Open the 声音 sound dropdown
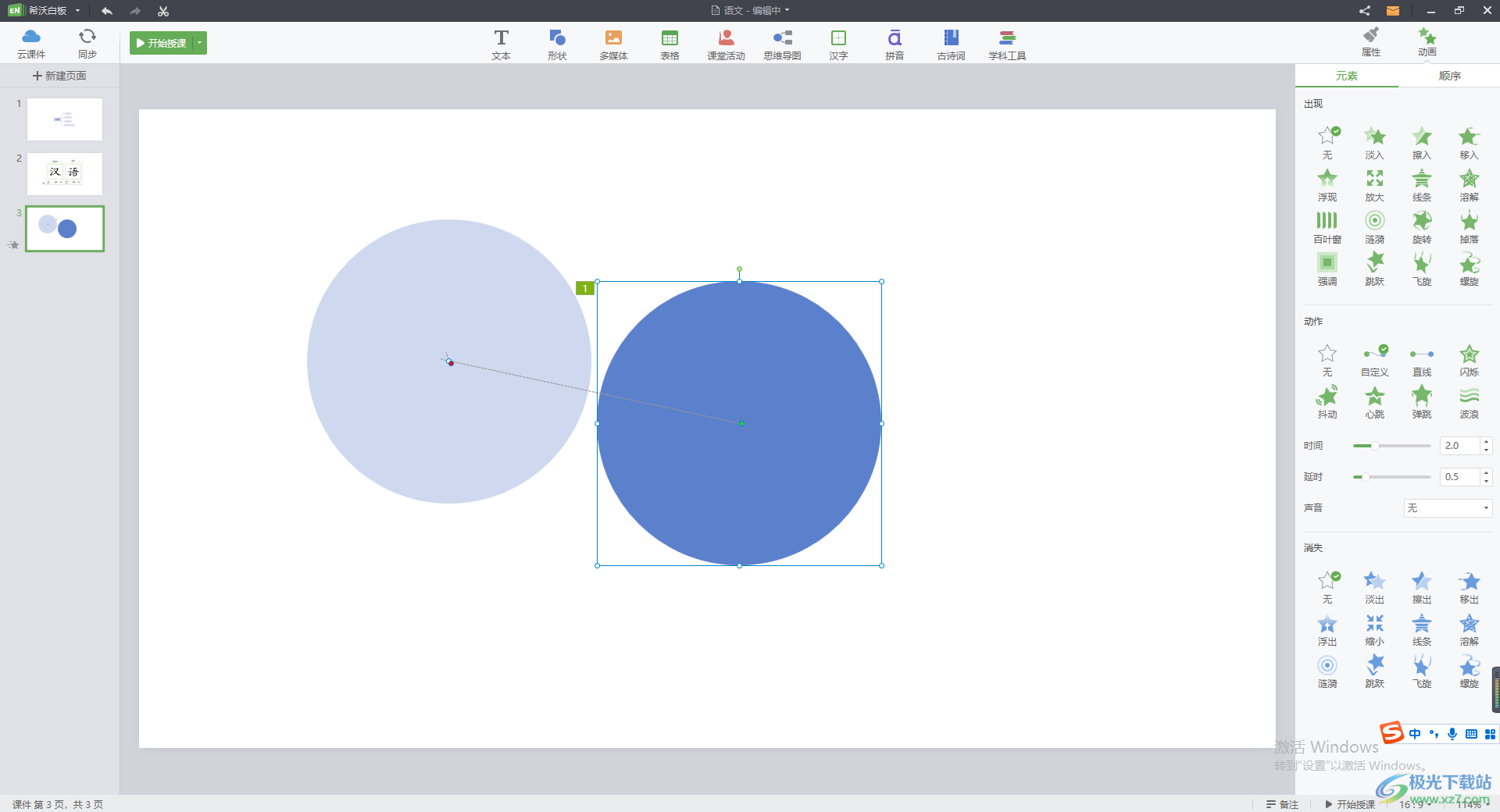The image size is (1500, 812). 1448,508
